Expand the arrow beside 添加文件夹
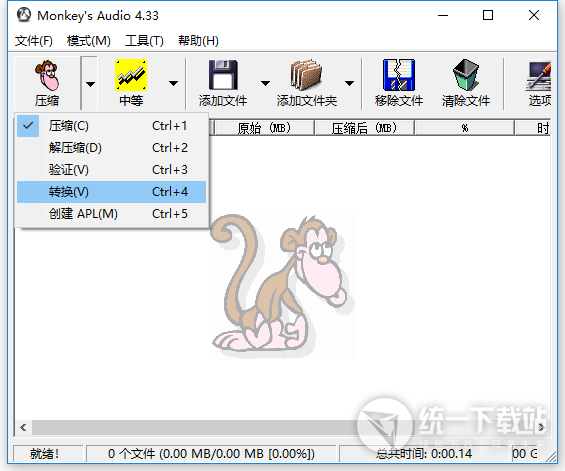Viewport: 565px width, 471px height. coord(349,84)
